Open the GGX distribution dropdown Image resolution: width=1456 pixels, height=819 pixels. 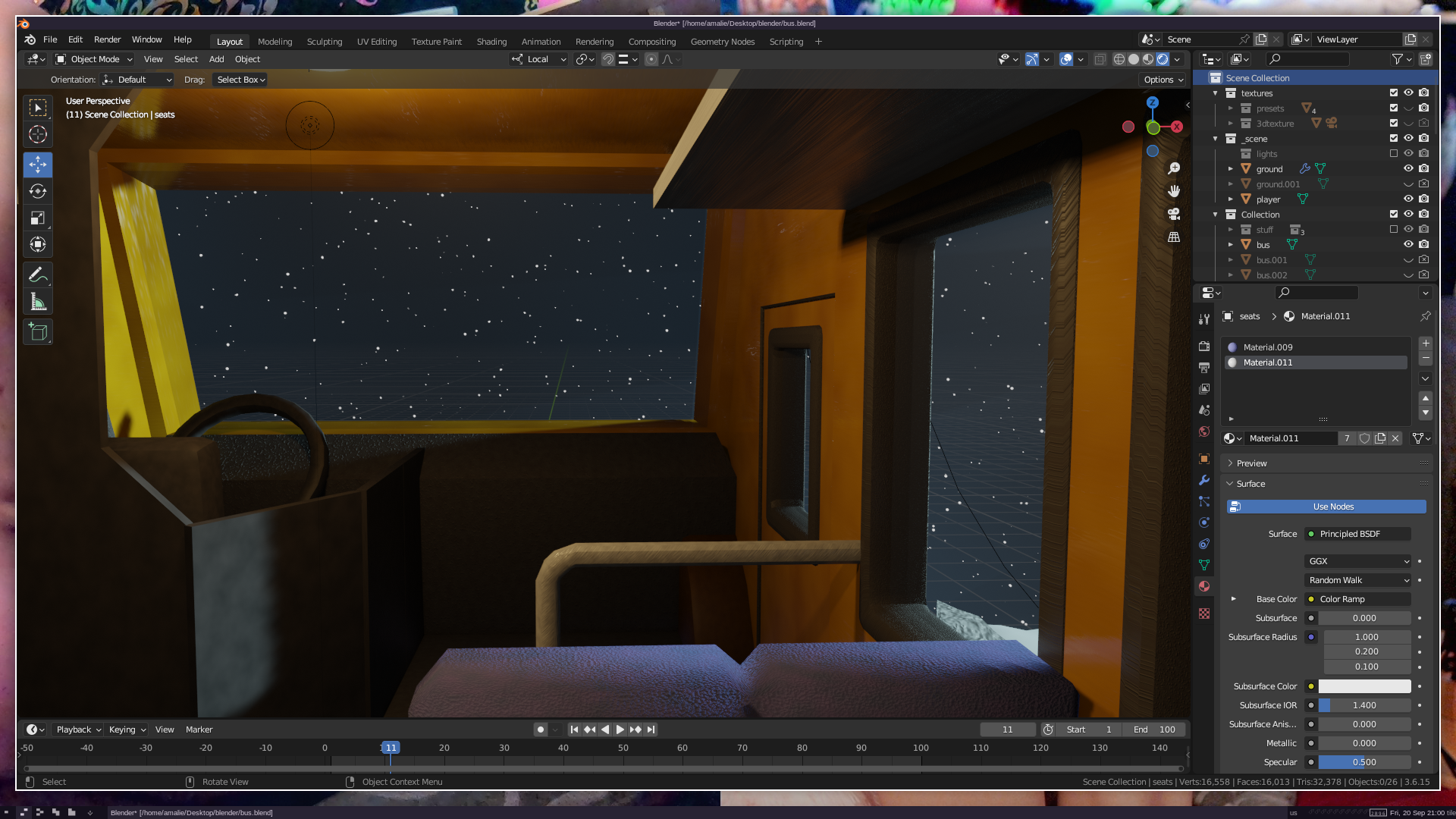click(x=1357, y=561)
